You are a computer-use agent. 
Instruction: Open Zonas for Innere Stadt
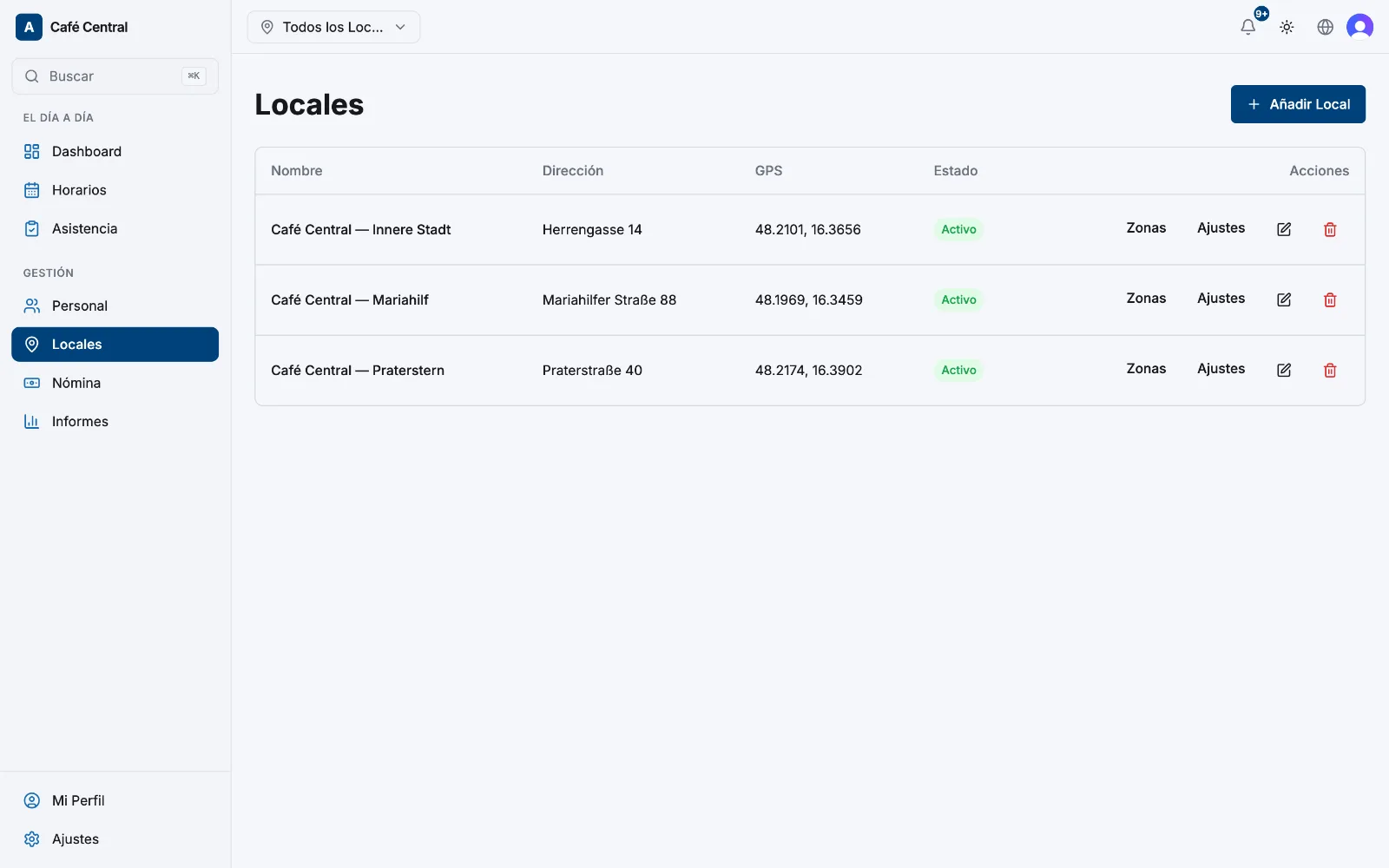pyautogui.click(x=1146, y=228)
